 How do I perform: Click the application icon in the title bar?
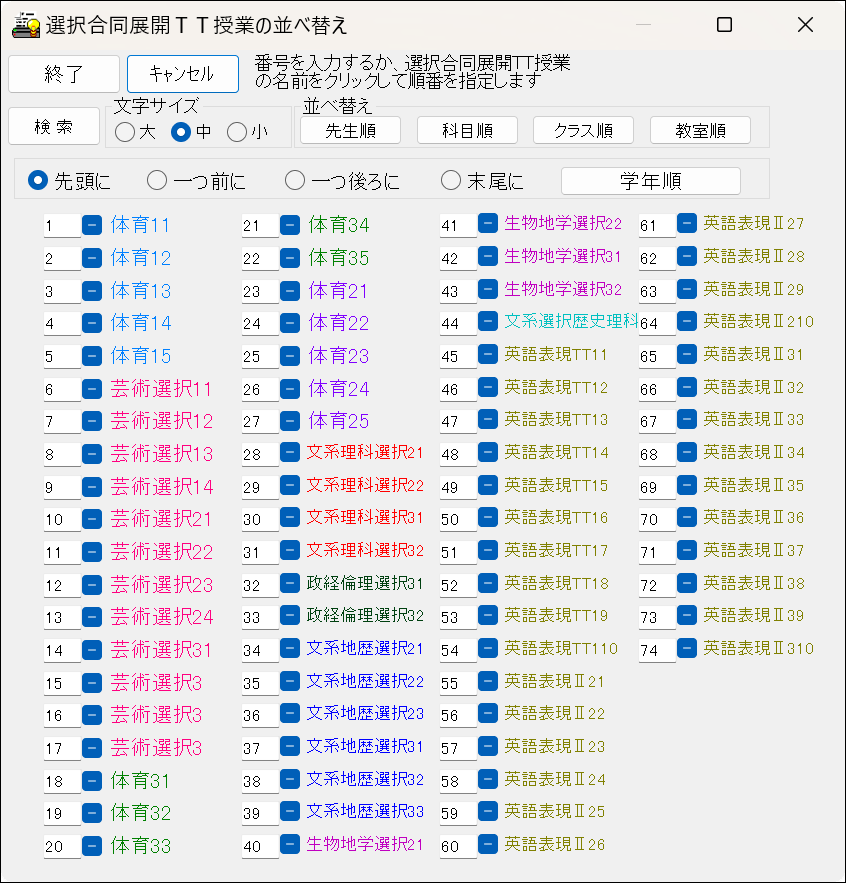pos(23,24)
